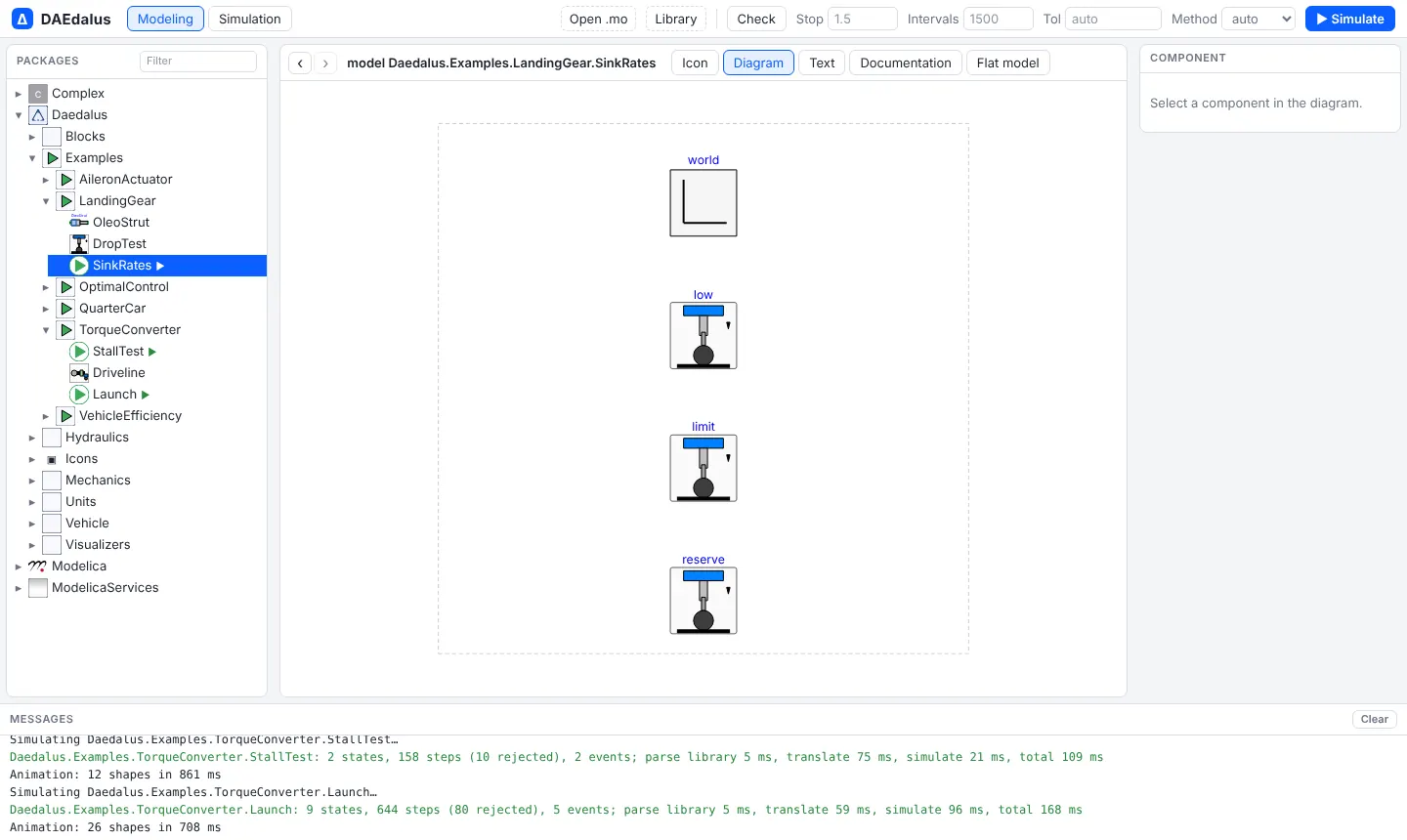Select the low strut component

point(703,336)
